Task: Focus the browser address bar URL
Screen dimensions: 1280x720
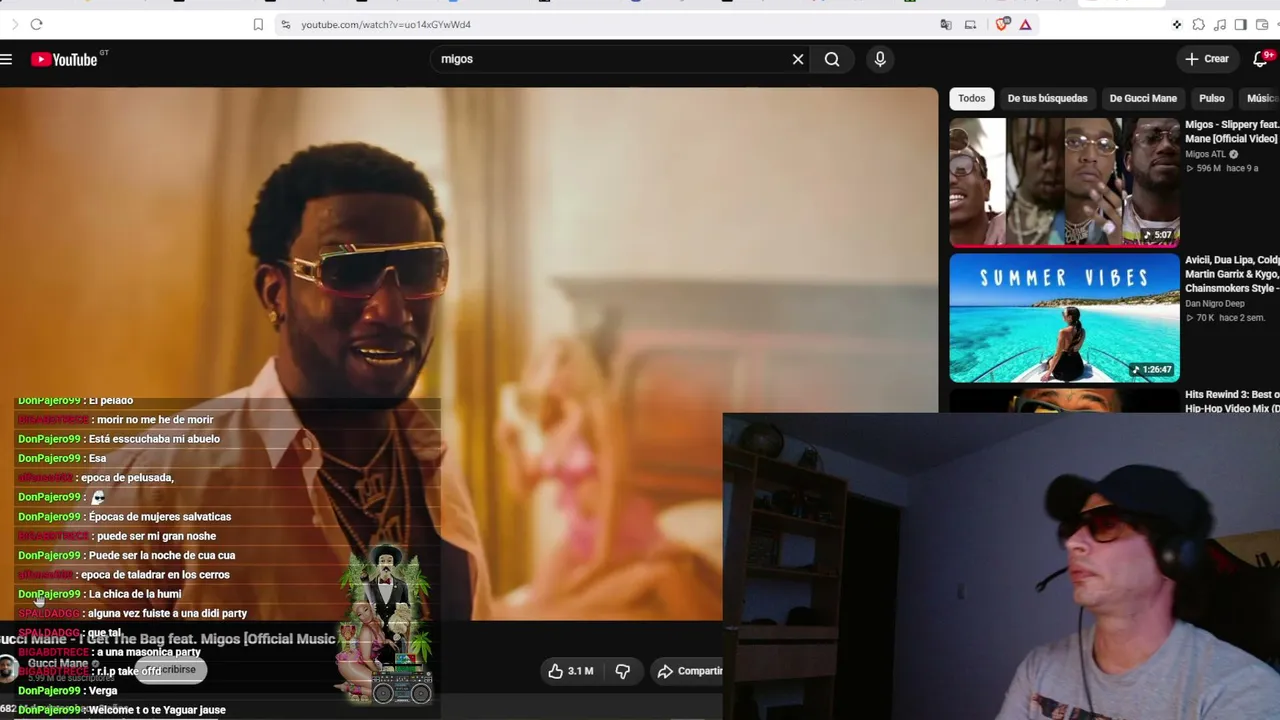Action: tap(386, 24)
